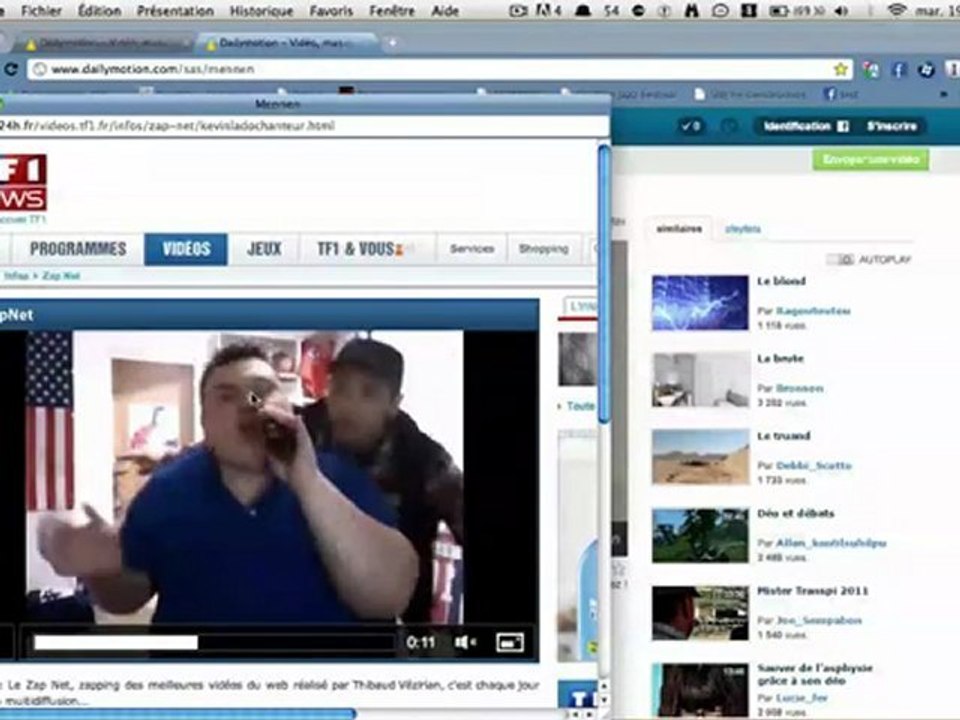Click the volume icon in menu bar

[x=842, y=10]
